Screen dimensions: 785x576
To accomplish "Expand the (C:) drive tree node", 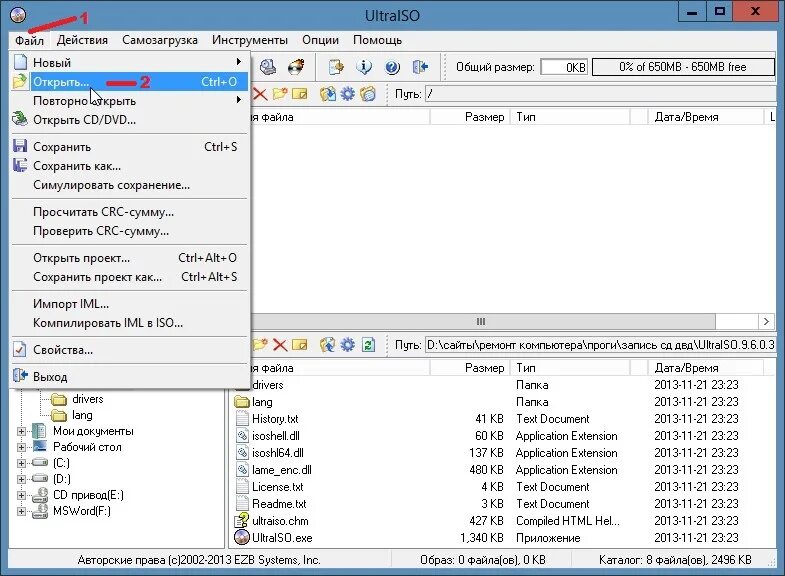I will (x=22, y=463).
